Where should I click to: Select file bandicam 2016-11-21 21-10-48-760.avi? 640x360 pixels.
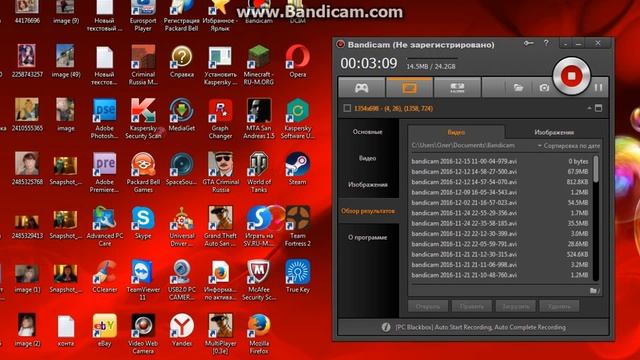[500, 275]
